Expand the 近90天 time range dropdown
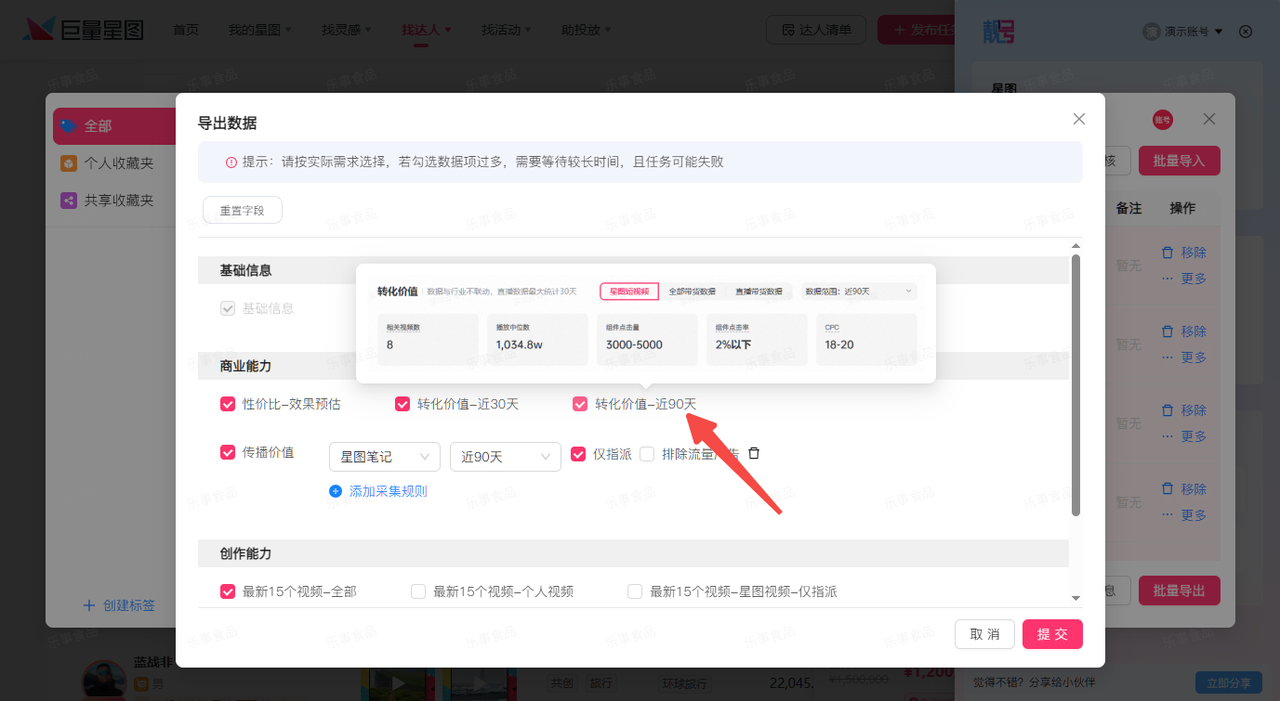1280x701 pixels. coord(505,457)
